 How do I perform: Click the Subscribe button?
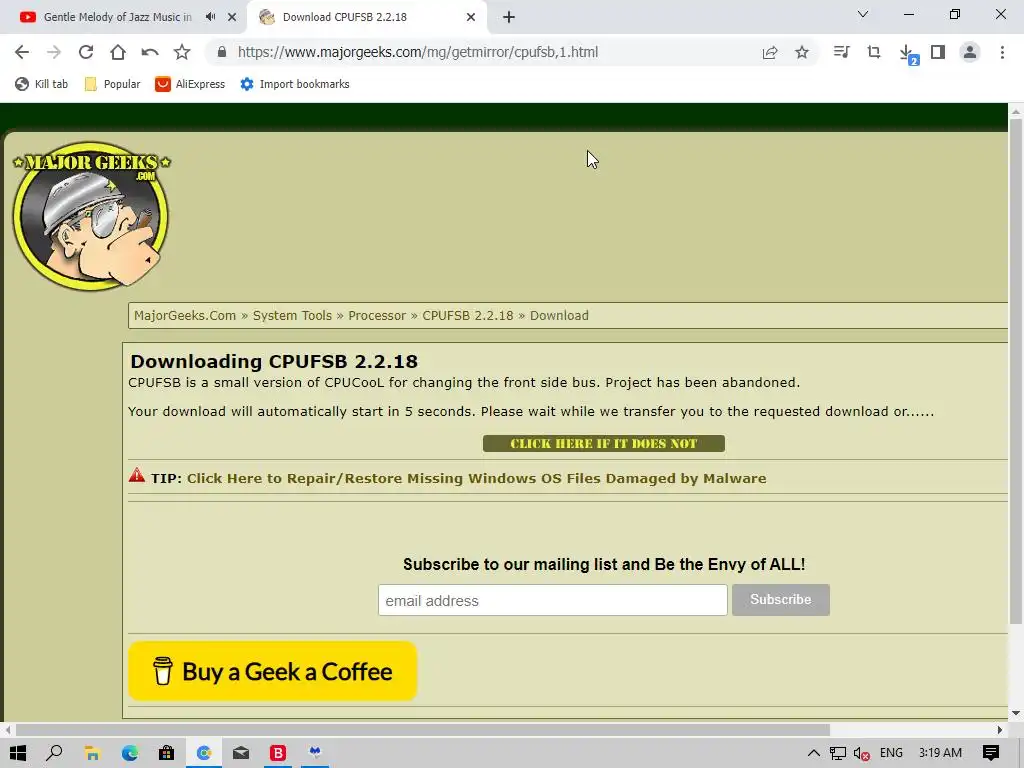pyautogui.click(x=780, y=600)
